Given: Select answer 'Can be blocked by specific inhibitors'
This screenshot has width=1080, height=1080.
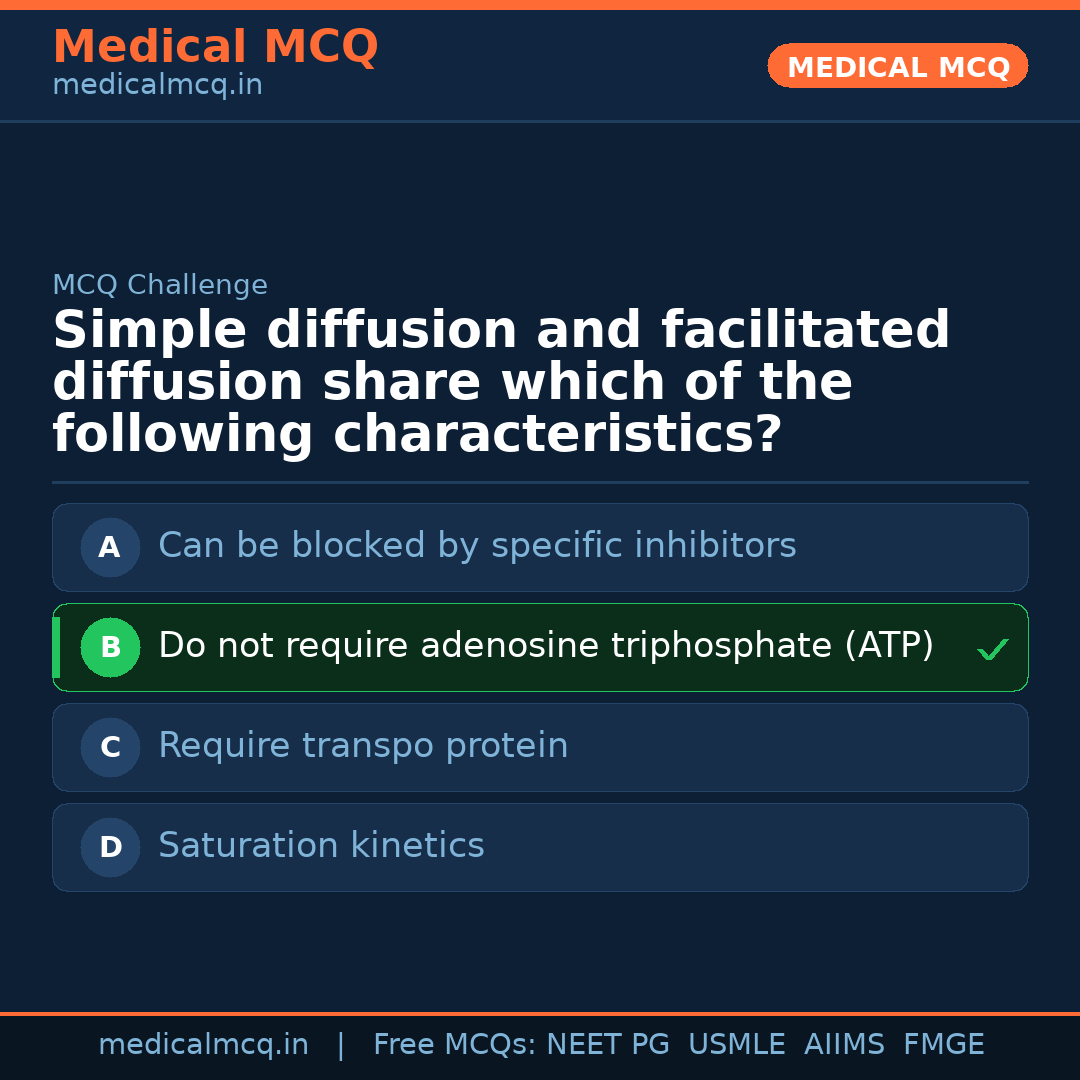Looking at the screenshot, I should [477, 546].
